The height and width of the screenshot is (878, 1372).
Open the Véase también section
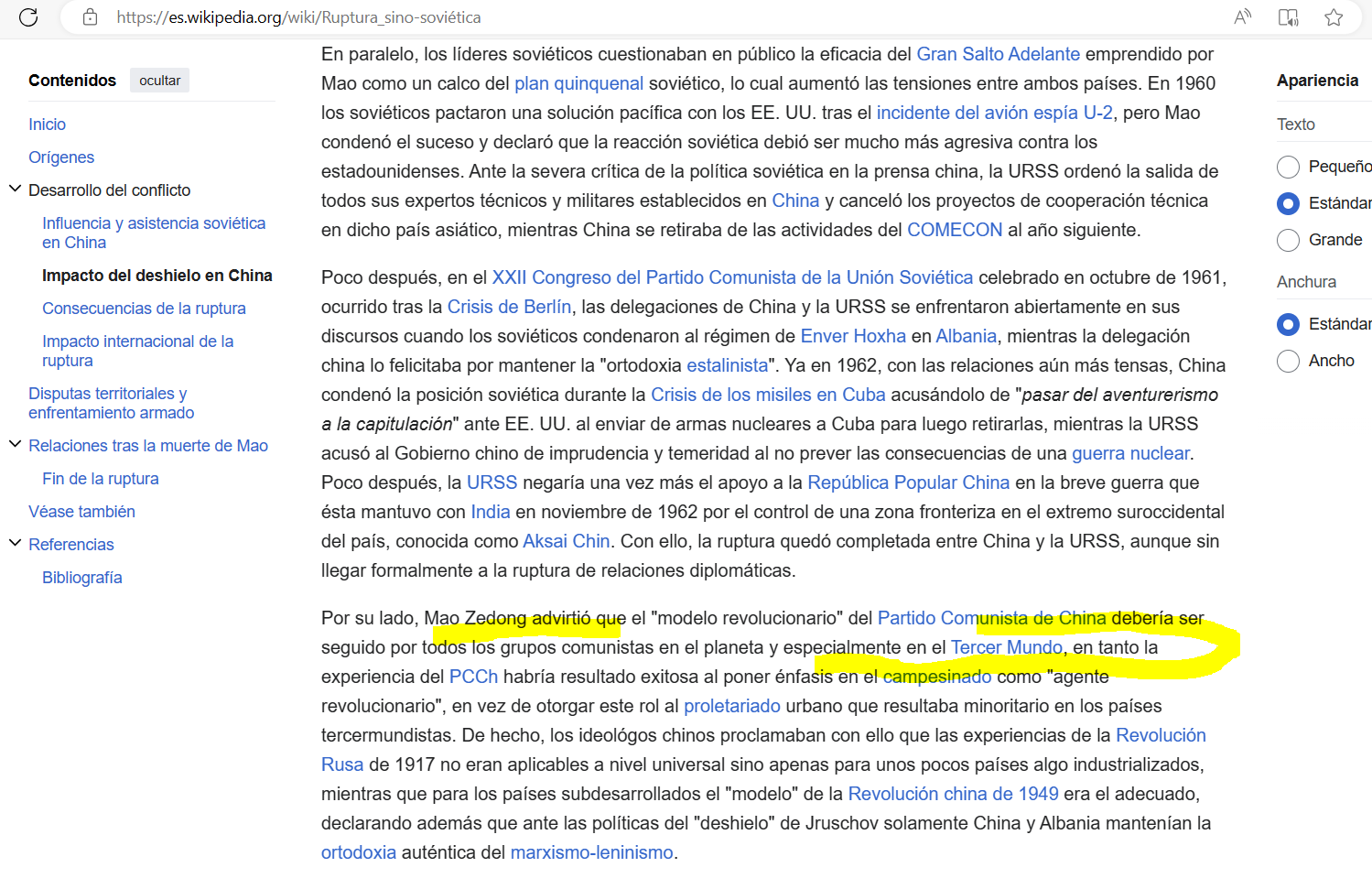coord(81,512)
